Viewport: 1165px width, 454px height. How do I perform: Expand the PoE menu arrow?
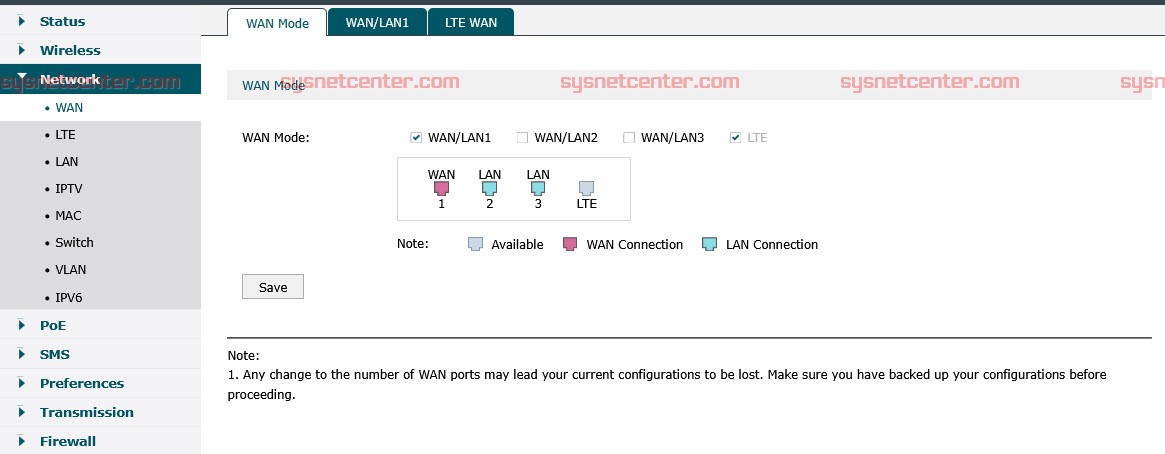(22, 325)
